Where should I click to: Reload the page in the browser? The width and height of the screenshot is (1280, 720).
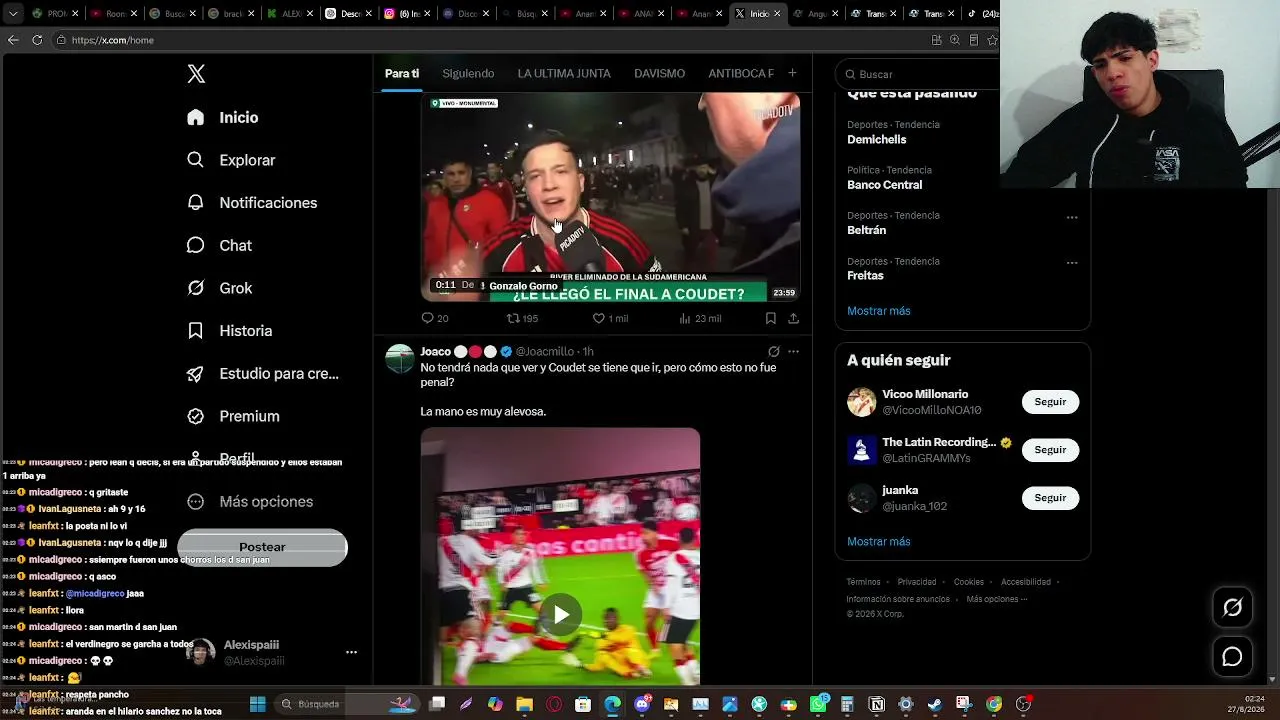click(x=37, y=40)
